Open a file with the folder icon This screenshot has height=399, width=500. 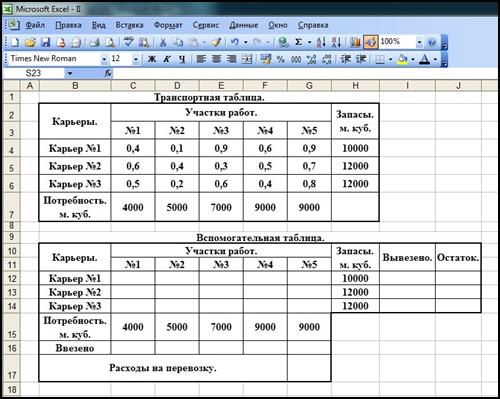(30, 42)
